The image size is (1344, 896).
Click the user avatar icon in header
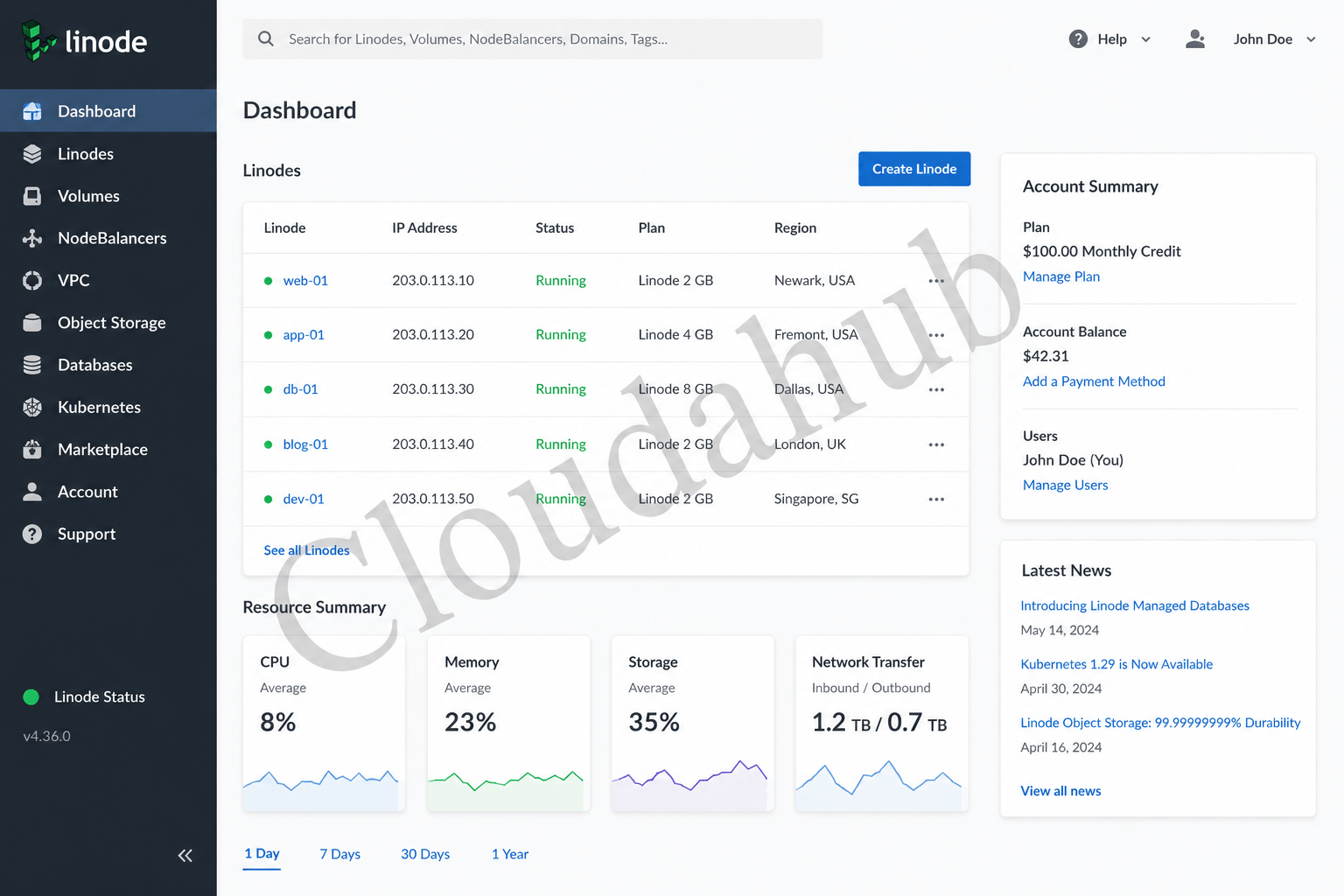point(1195,39)
